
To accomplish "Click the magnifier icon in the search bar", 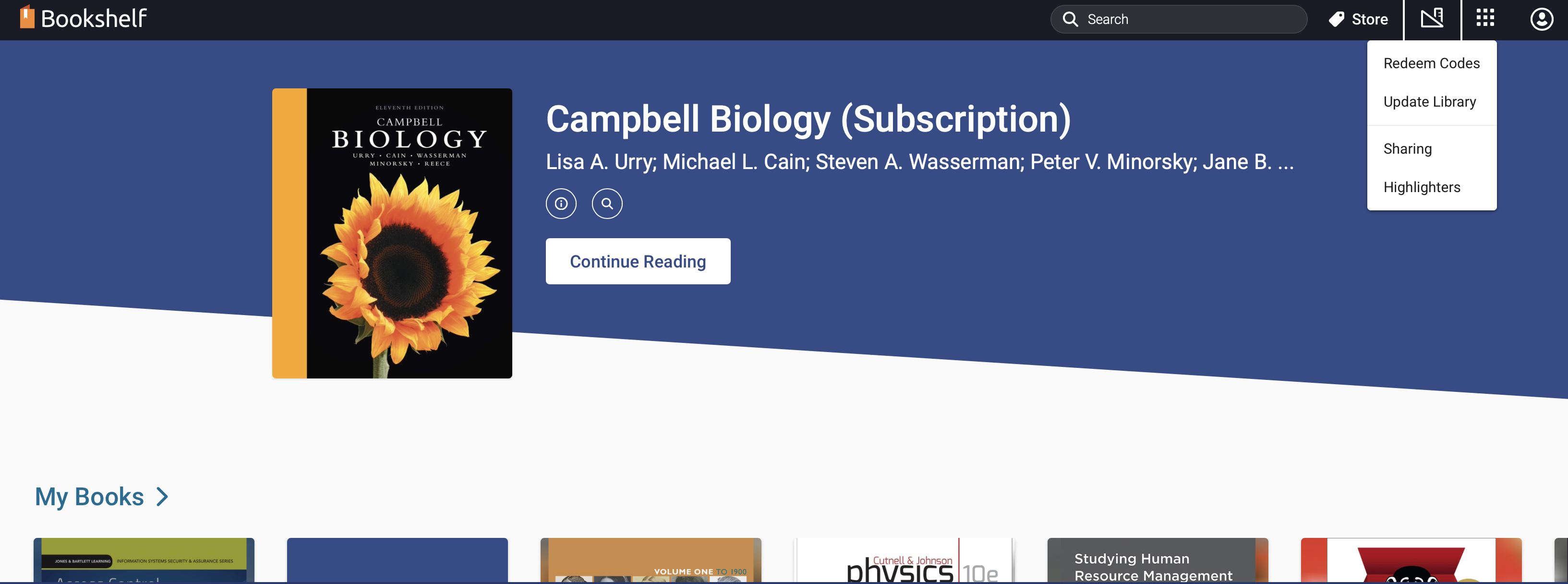I will point(1070,20).
